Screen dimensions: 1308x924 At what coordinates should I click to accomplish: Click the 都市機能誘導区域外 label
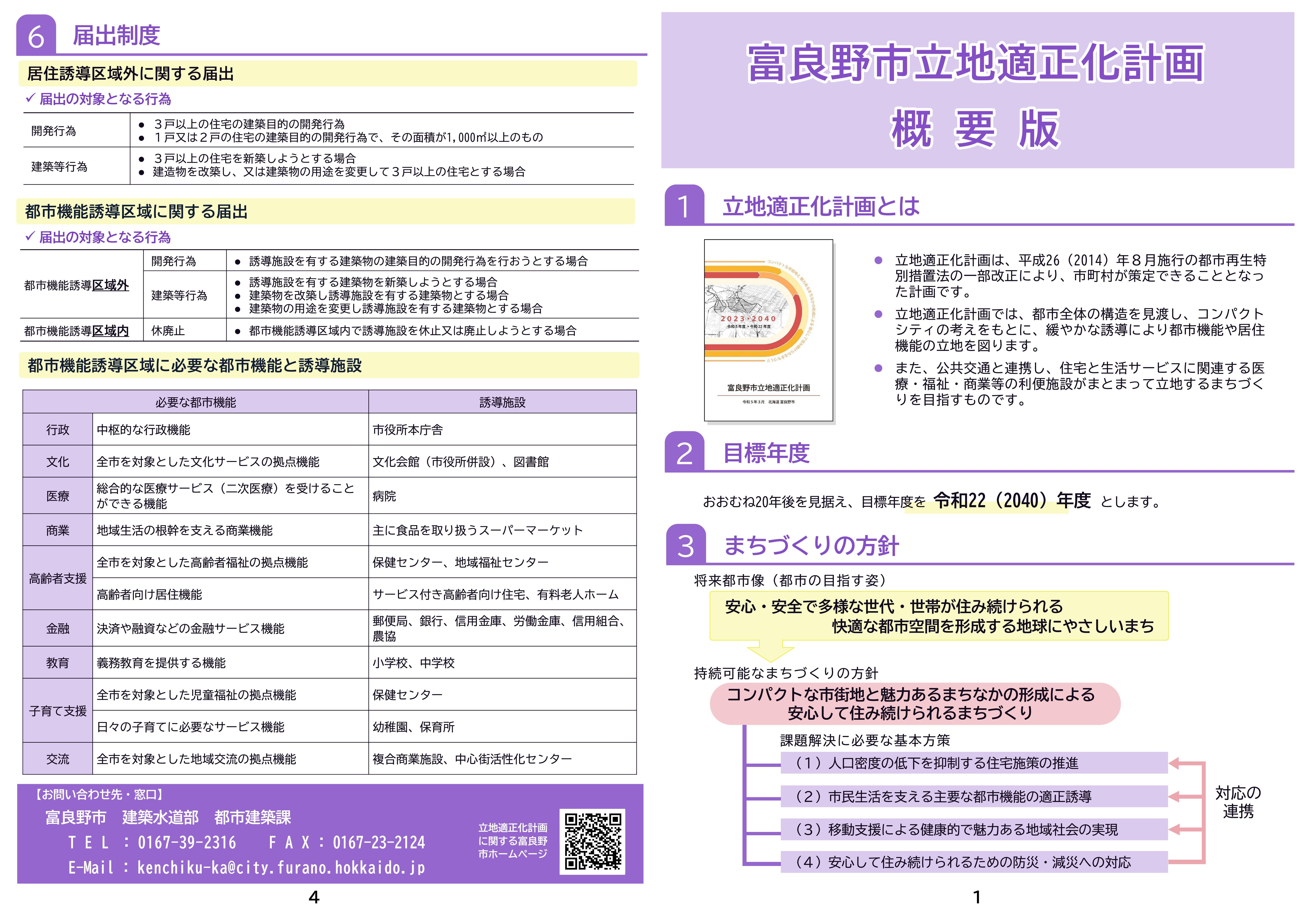(x=76, y=285)
